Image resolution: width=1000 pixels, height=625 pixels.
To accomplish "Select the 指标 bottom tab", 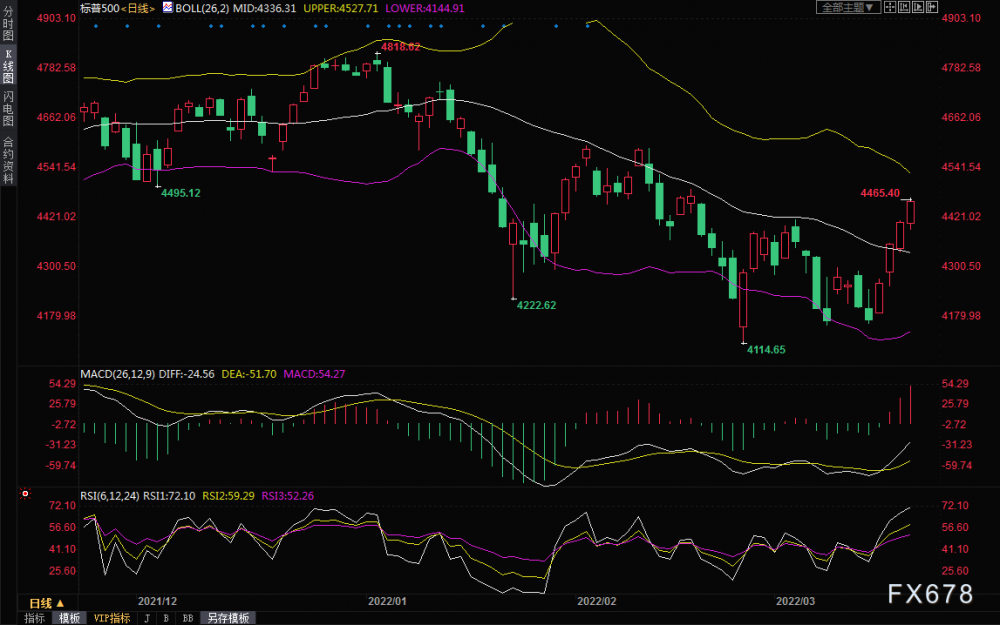I will [x=34, y=618].
